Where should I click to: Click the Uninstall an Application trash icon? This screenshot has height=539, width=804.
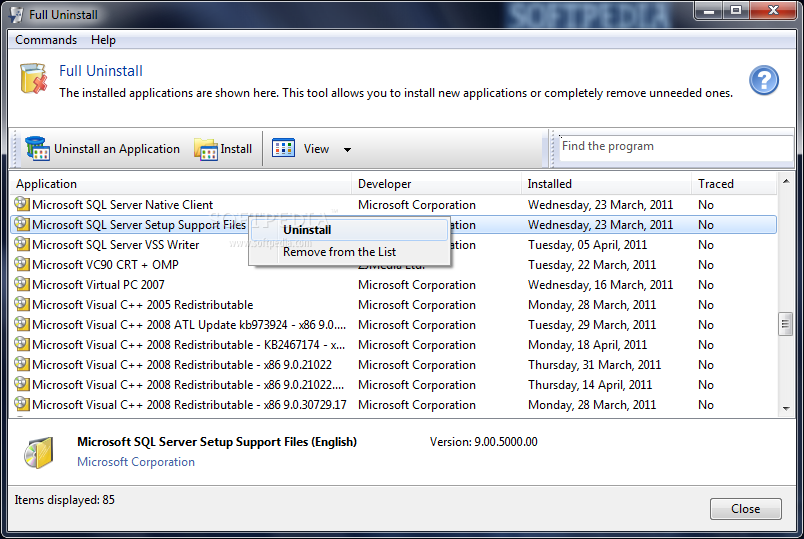coord(37,149)
